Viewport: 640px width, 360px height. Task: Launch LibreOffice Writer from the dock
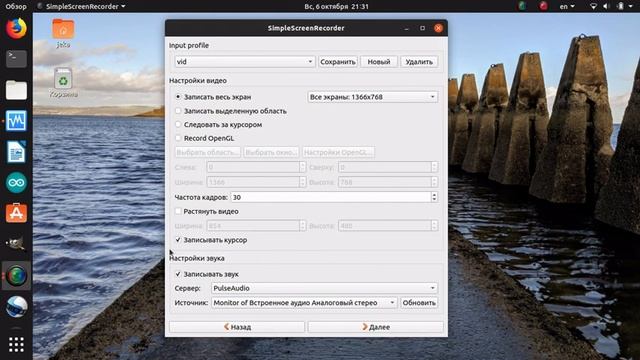click(16, 152)
